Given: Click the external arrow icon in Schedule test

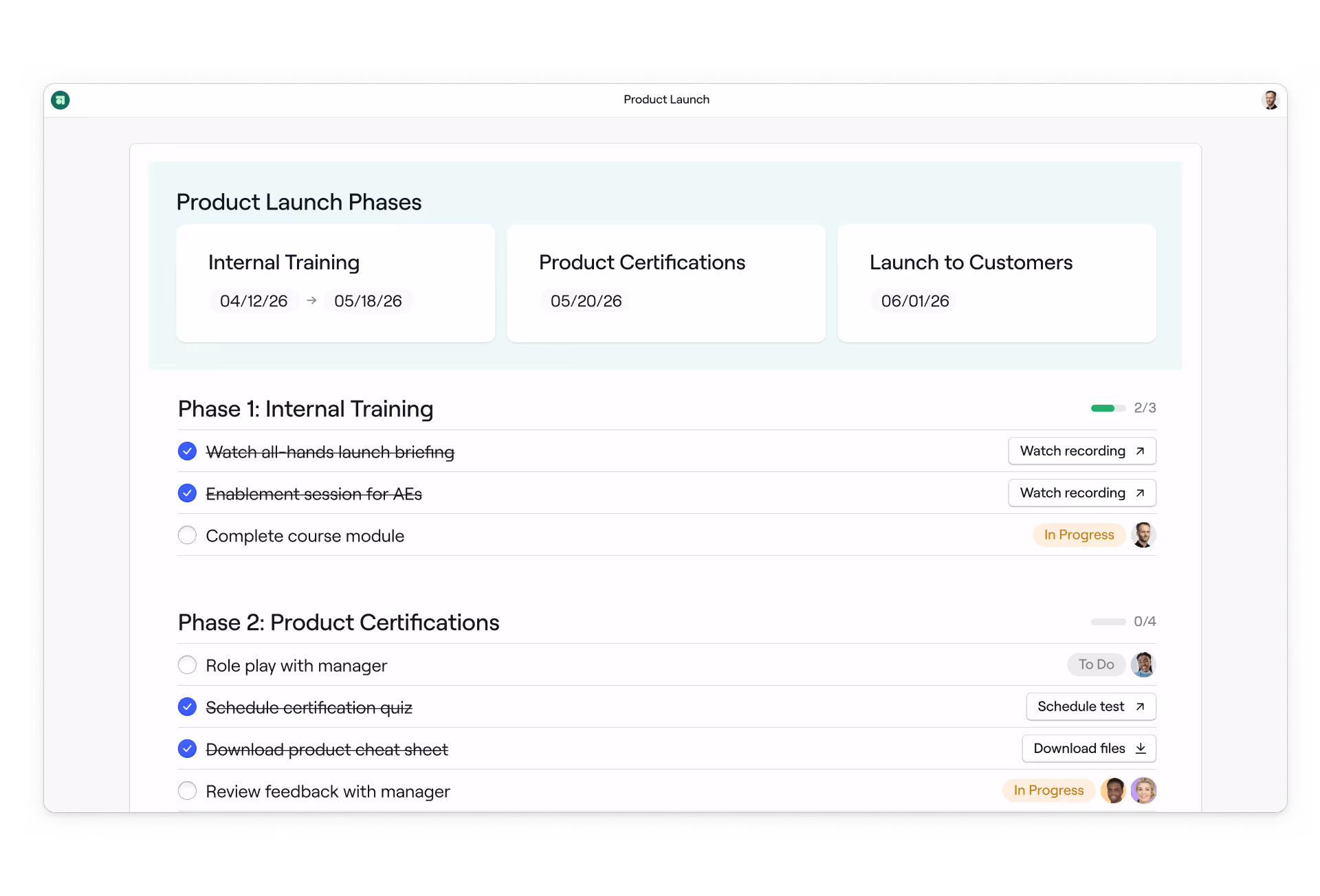Looking at the screenshot, I should click(x=1140, y=706).
